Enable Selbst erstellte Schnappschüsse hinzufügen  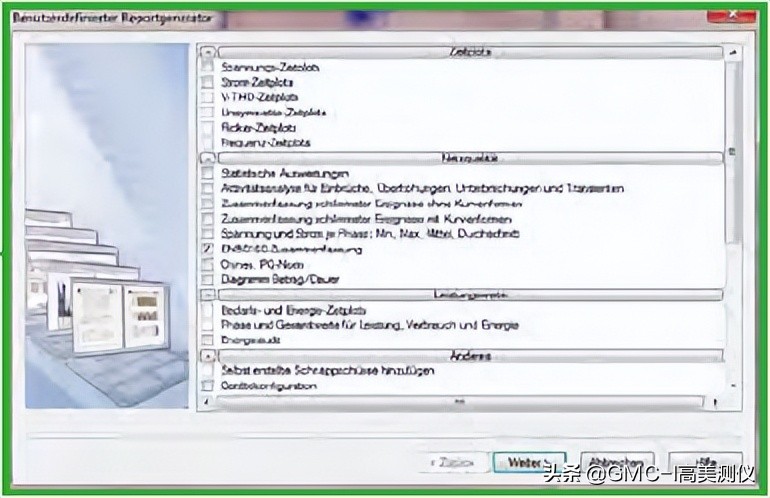208,370
